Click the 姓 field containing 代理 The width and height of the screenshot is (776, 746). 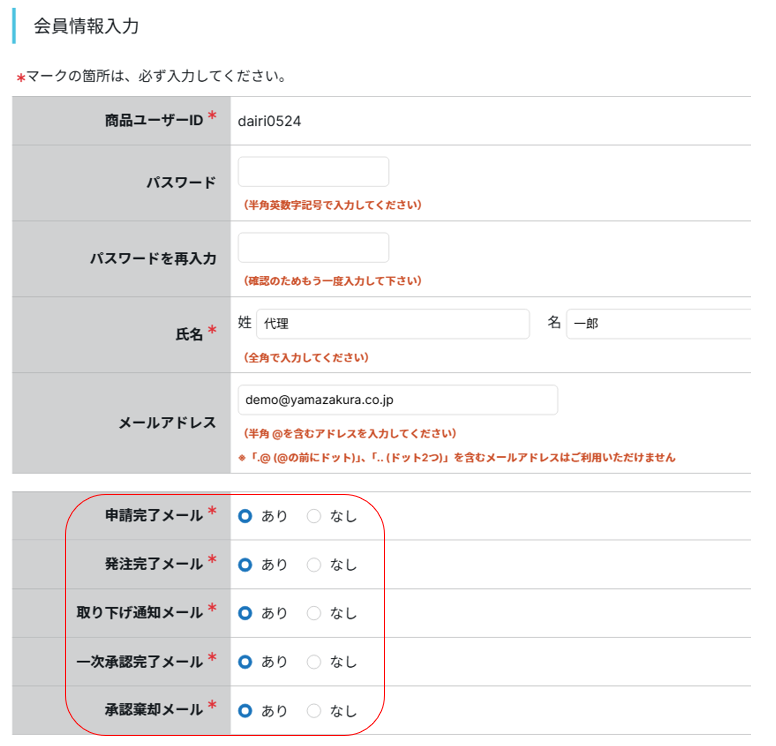coord(392,324)
